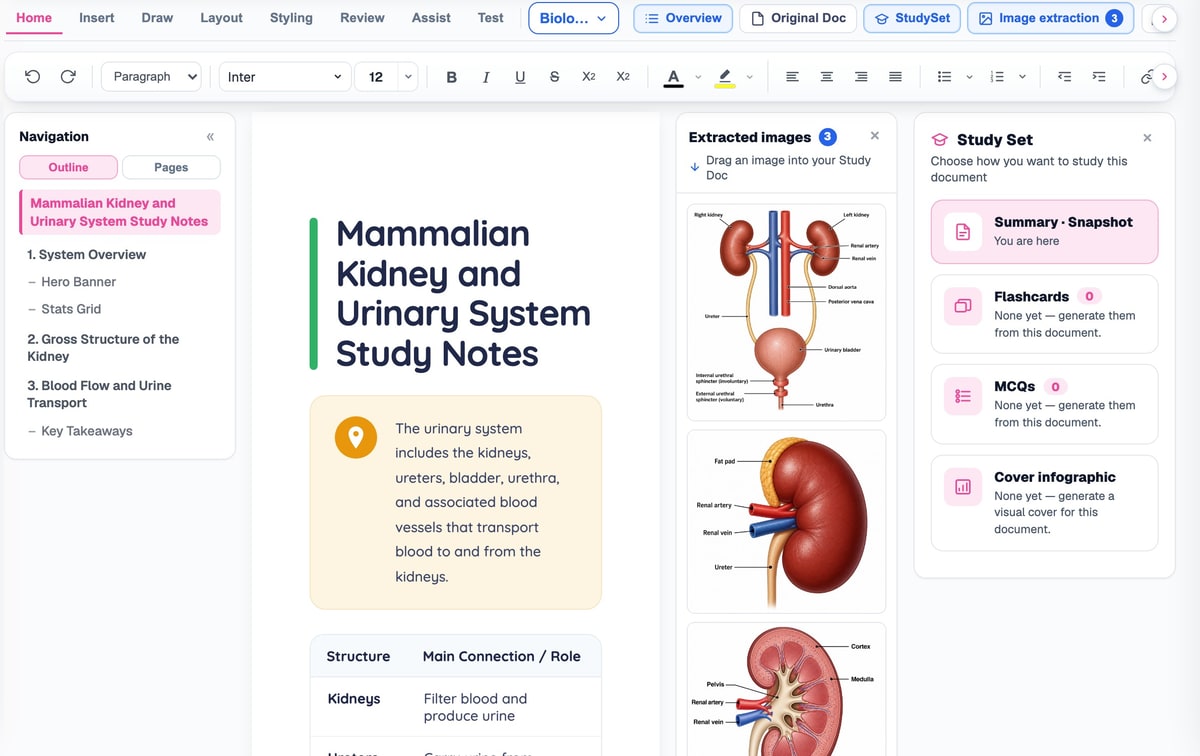Jump to 3. Blood Flow and Urine Transport
The image size is (1200, 756).
tap(99, 394)
